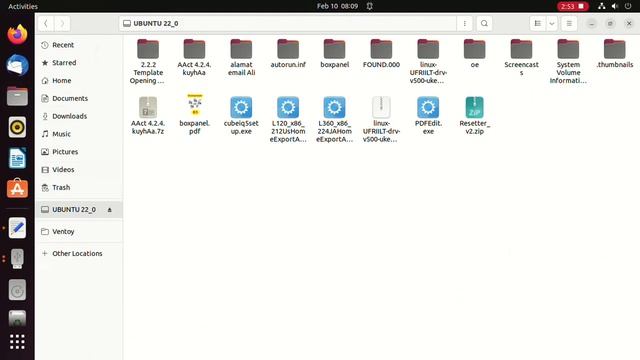Open Other Locations in the sidebar
Image resolution: width=640 pixels, height=360 pixels.
tap(79, 253)
